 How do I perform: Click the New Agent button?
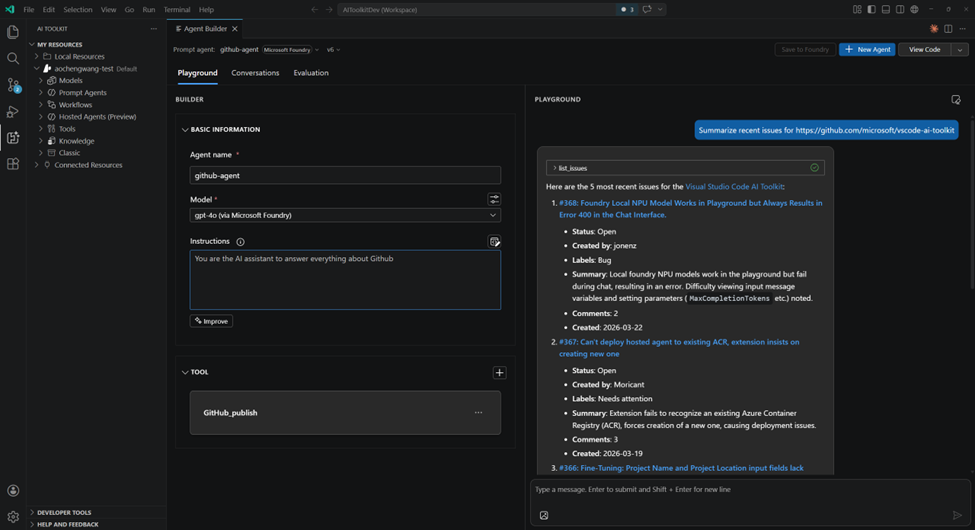867,49
